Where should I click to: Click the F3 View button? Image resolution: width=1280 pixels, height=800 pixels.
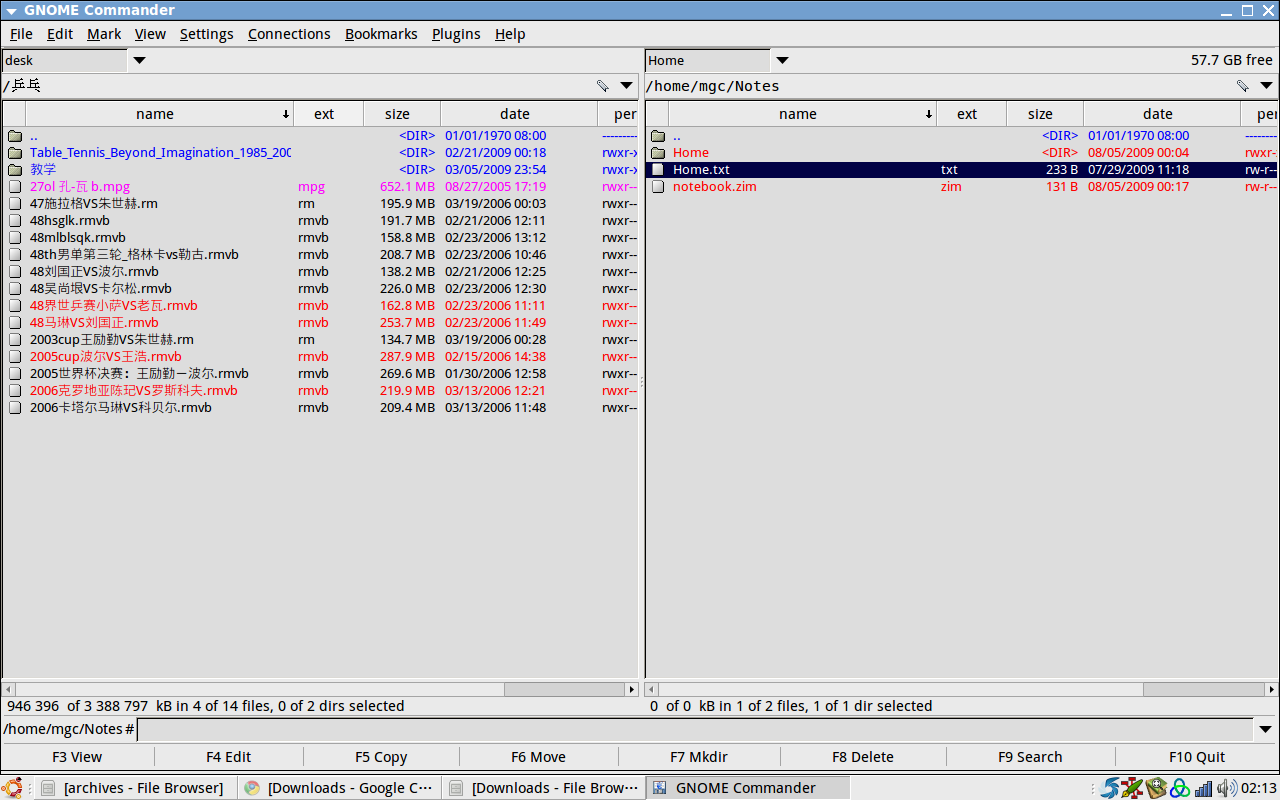click(77, 757)
